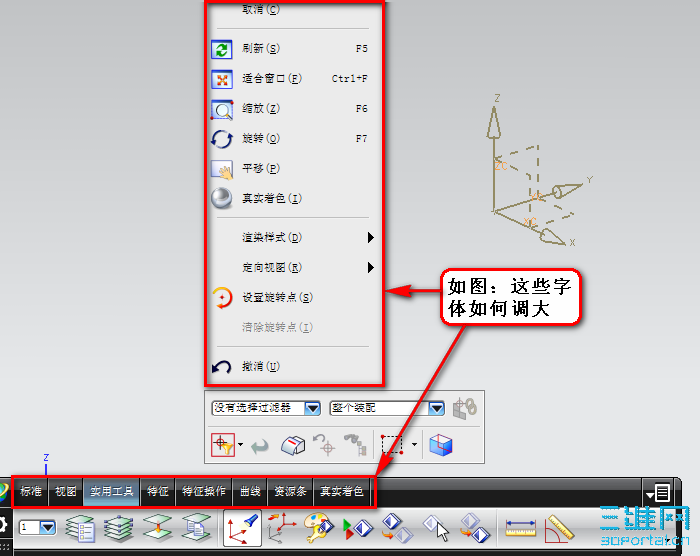Choose 旋转(O) text in context menu
Screen dimensions: 700x556
point(261,139)
